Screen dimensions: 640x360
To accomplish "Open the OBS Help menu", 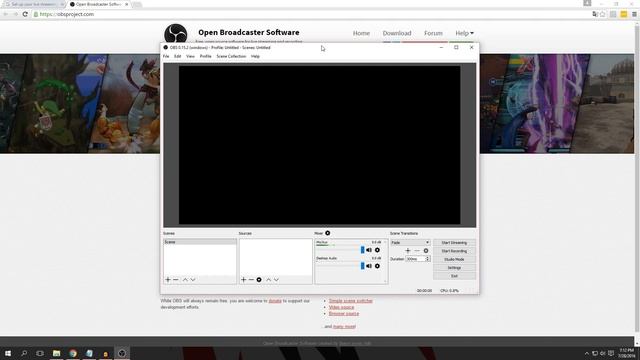I will [255, 56].
